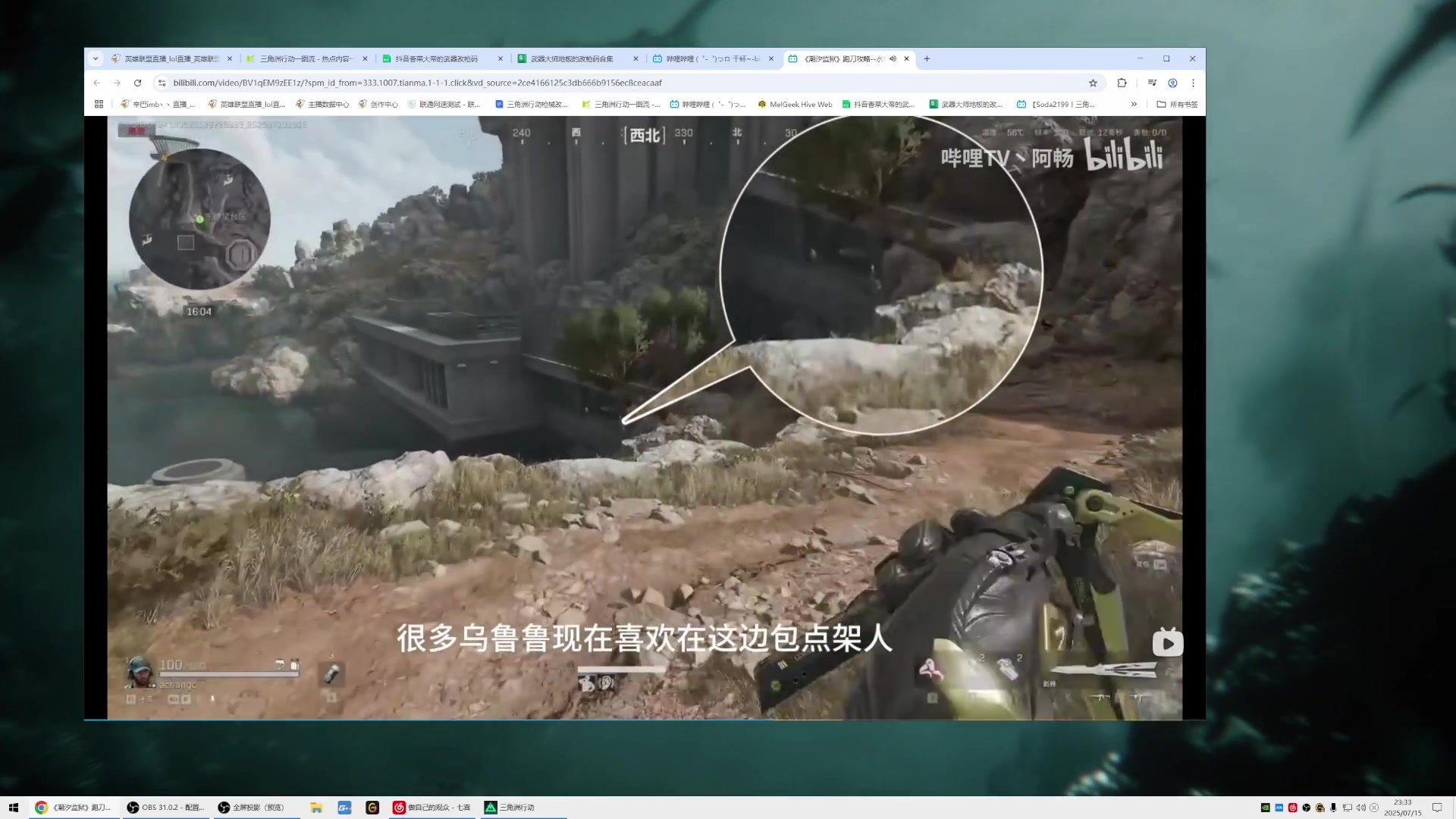Open the Chrome extensions menu
Image resolution: width=1456 pixels, height=819 pixels.
pyautogui.click(x=1122, y=83)
